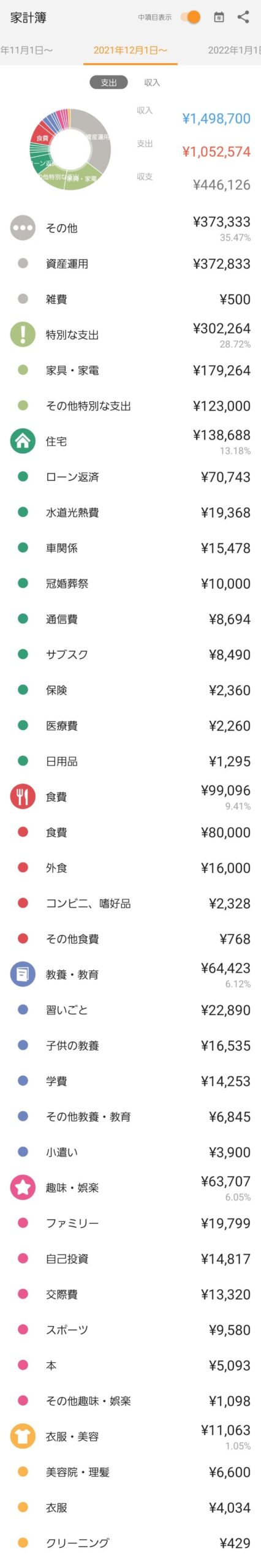Screen dimensions: 261x1568
Task: Select the 2021年12月1日 period tab
Action: coord(130,50)
